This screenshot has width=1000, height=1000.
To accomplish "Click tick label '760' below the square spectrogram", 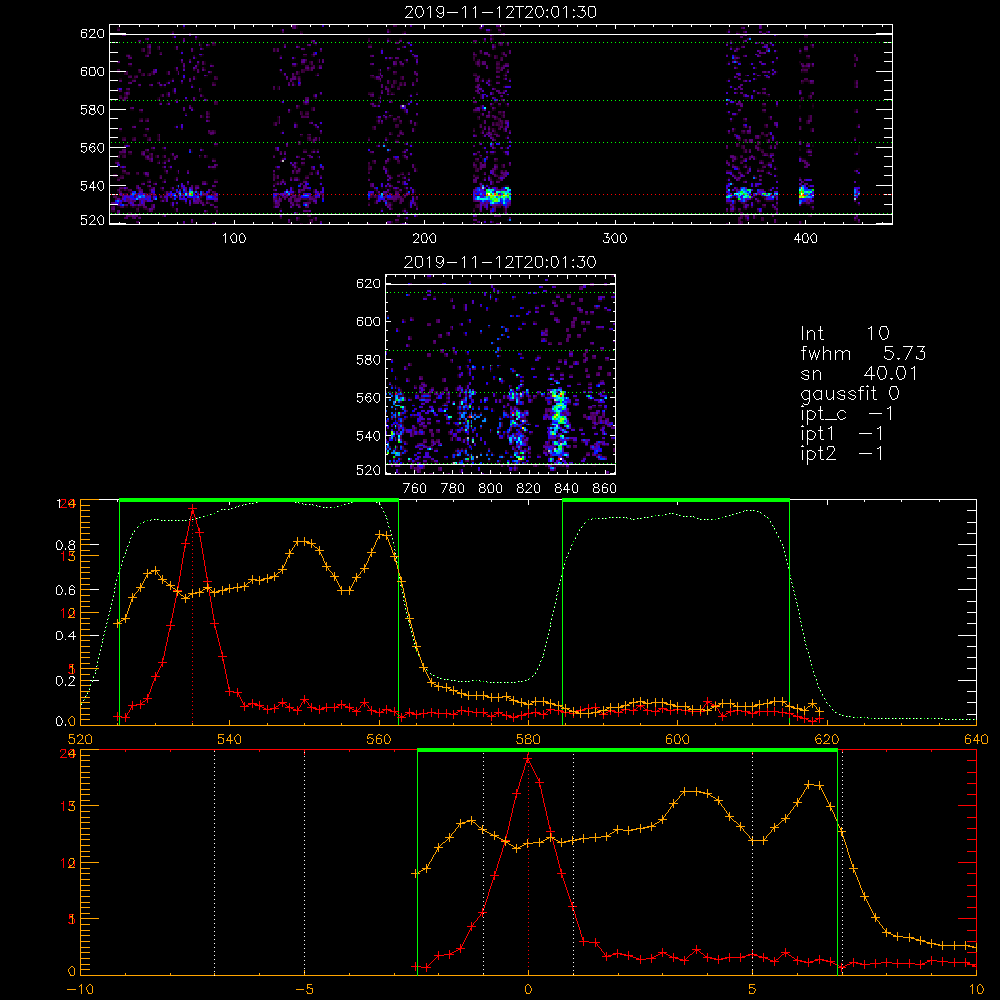I will pyautogui.click(x=415, y=489).
